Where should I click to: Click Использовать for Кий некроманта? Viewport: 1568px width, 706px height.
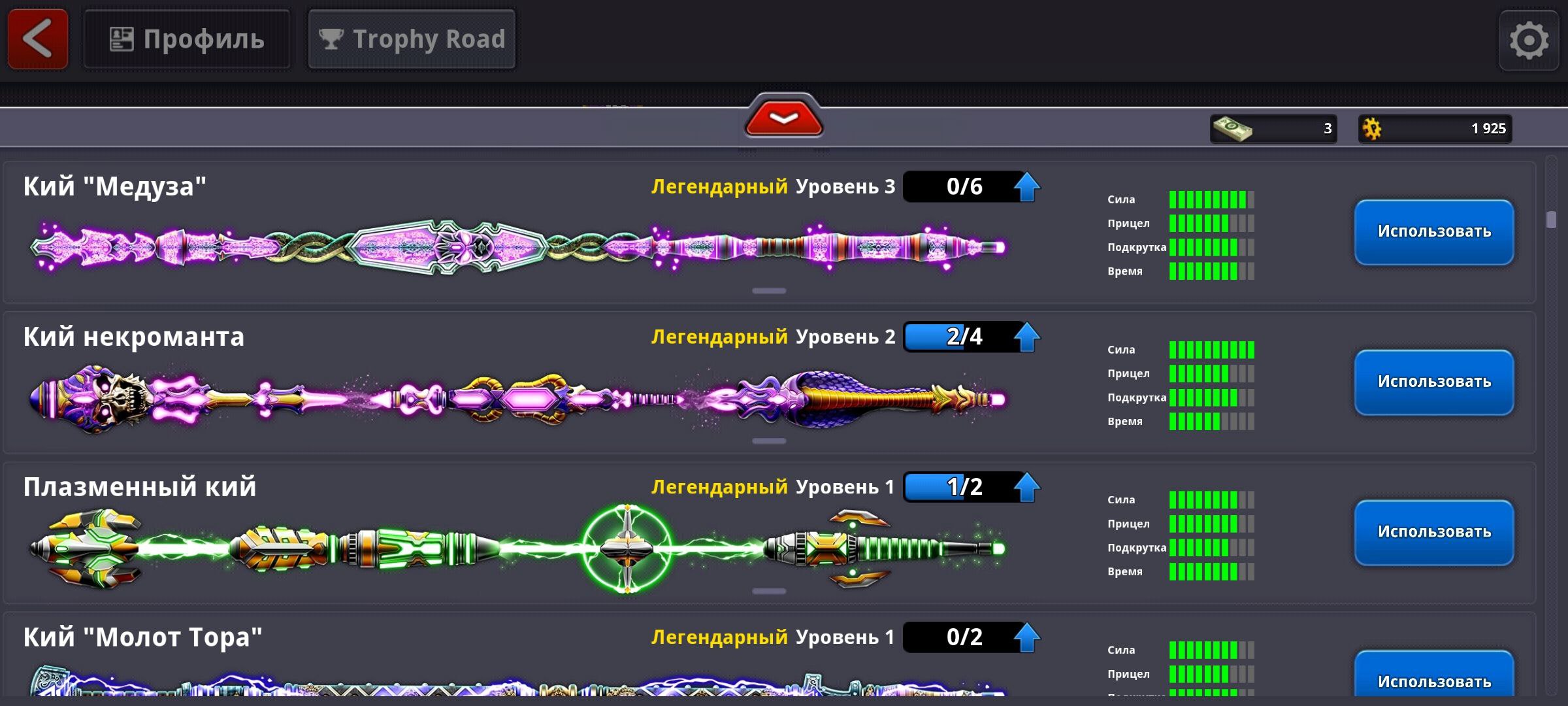point(1434,382)
